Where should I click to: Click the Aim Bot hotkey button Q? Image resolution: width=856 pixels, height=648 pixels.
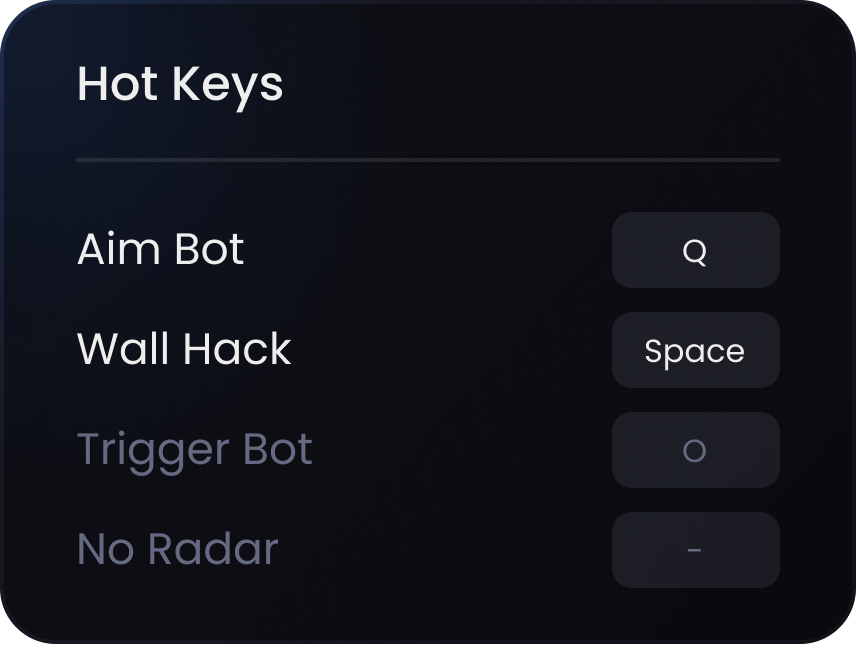tap(695, 250)
